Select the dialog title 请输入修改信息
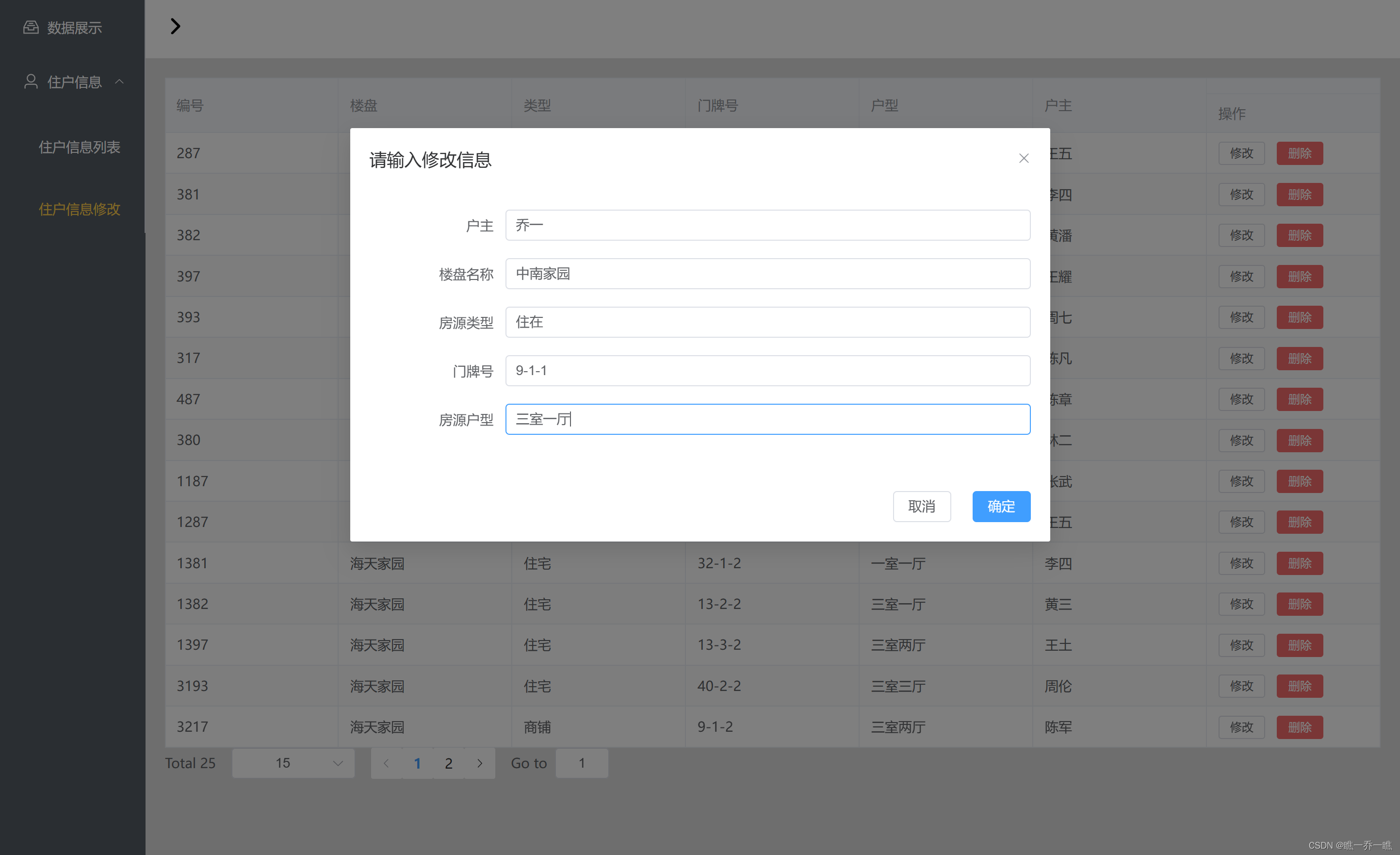The image size is (1400, 855). [430, 160]
